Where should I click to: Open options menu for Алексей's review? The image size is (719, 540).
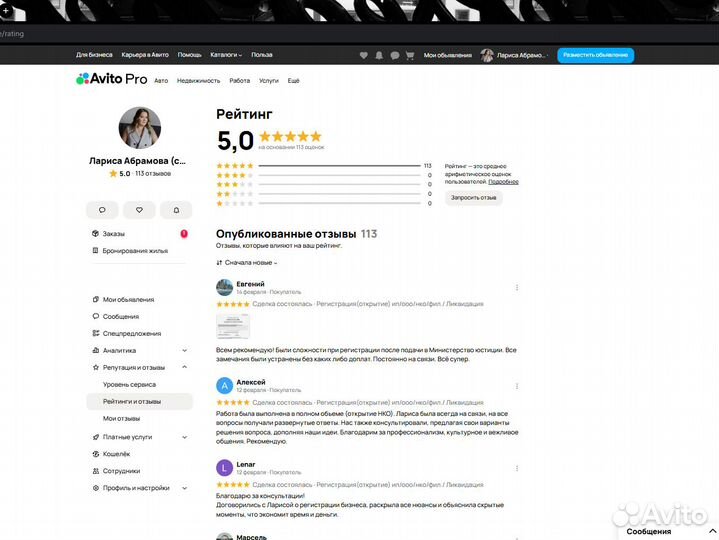click(x=517, y=386)
